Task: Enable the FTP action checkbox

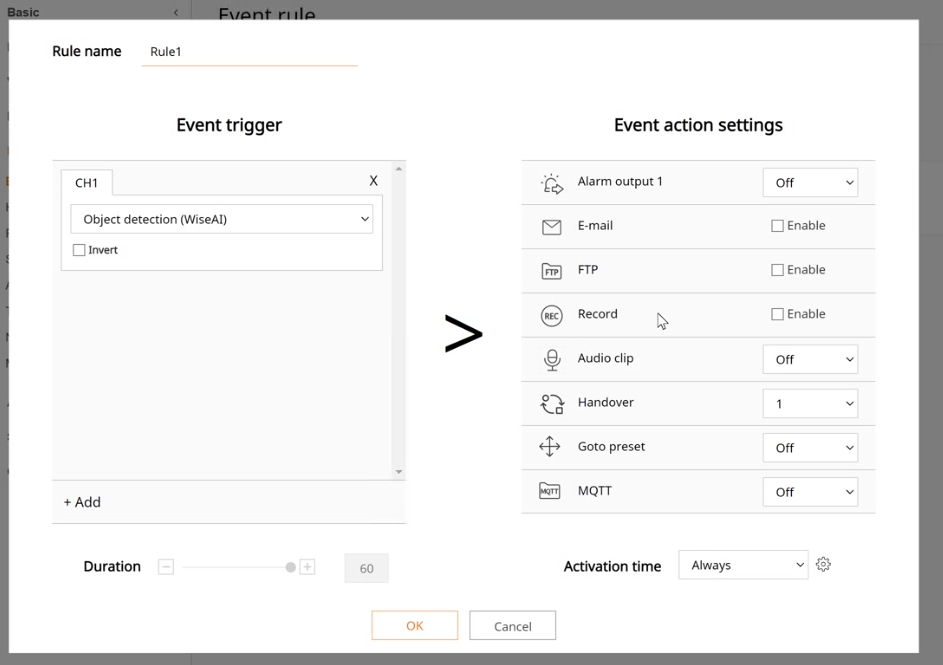Action: point(777,270)
